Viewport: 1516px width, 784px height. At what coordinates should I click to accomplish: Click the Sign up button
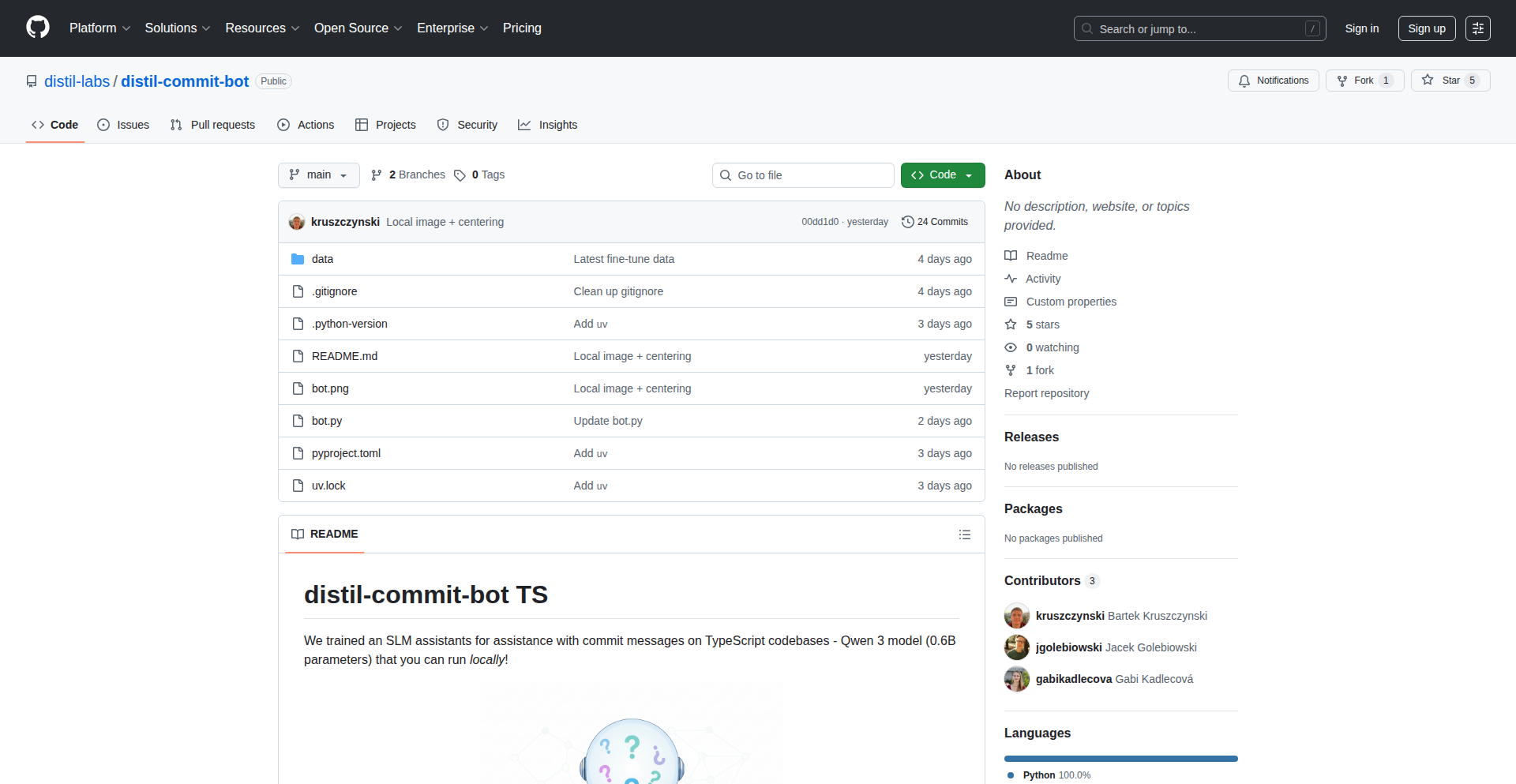(1426, 28)
